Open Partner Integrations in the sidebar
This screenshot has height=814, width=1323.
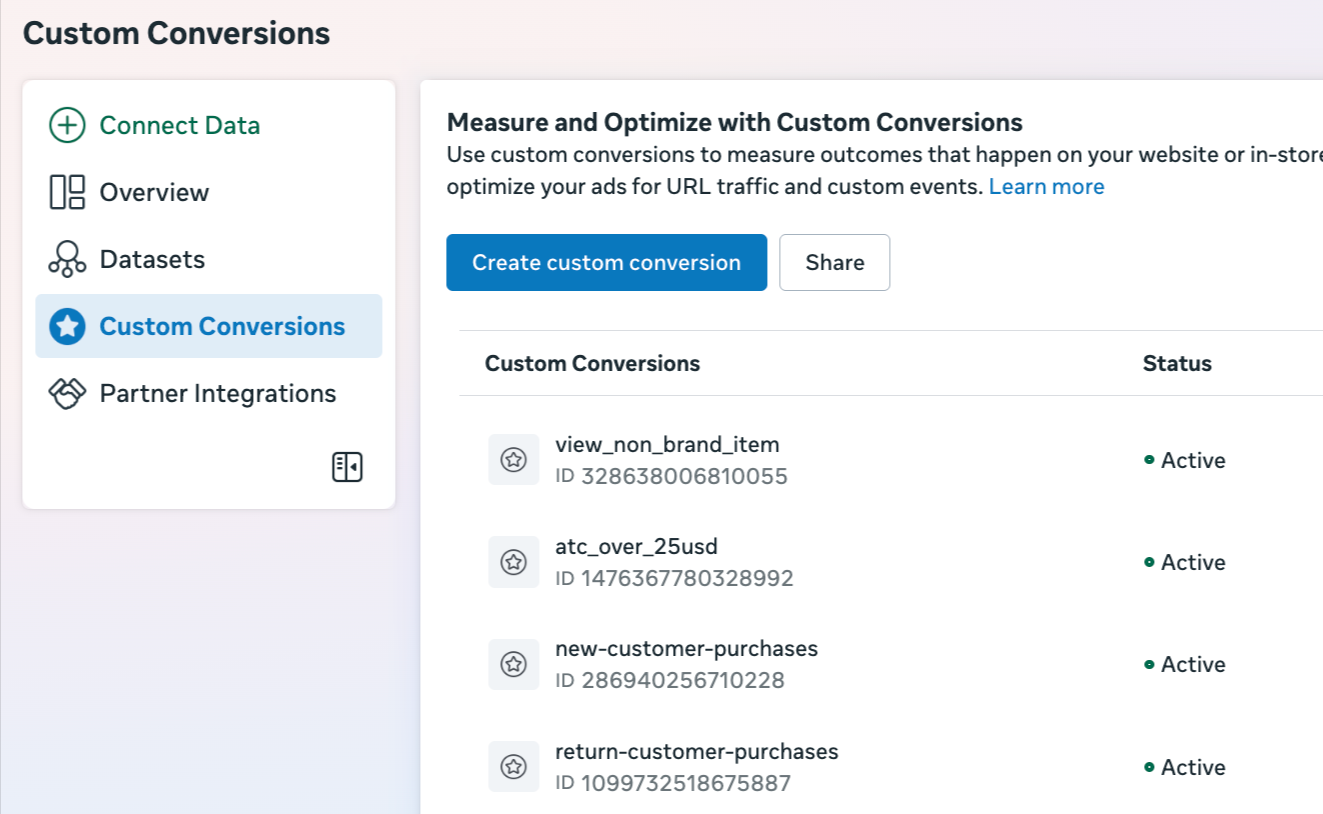[x=217, y=393]
